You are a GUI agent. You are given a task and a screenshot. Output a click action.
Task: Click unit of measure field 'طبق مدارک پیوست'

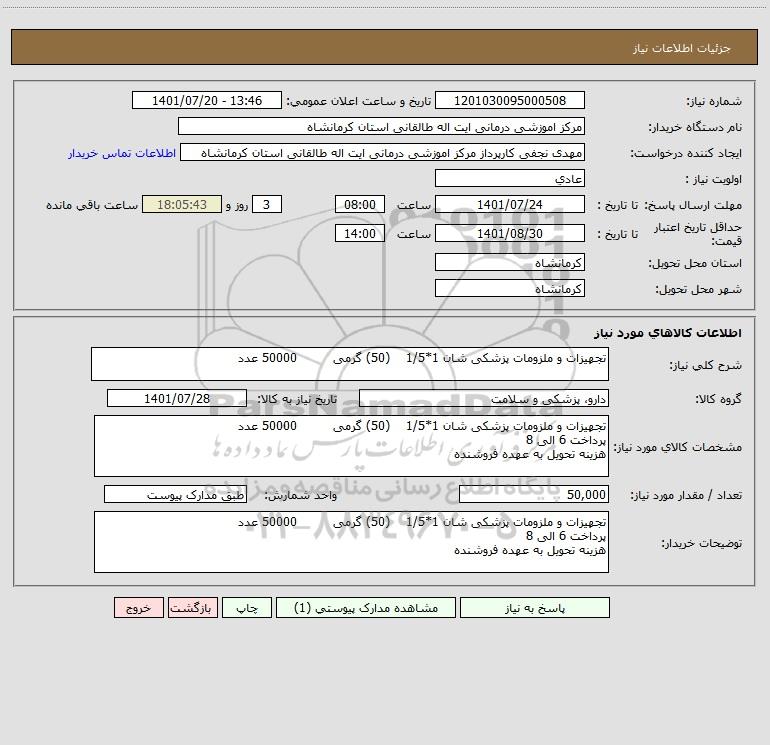(x=175, y=495)
